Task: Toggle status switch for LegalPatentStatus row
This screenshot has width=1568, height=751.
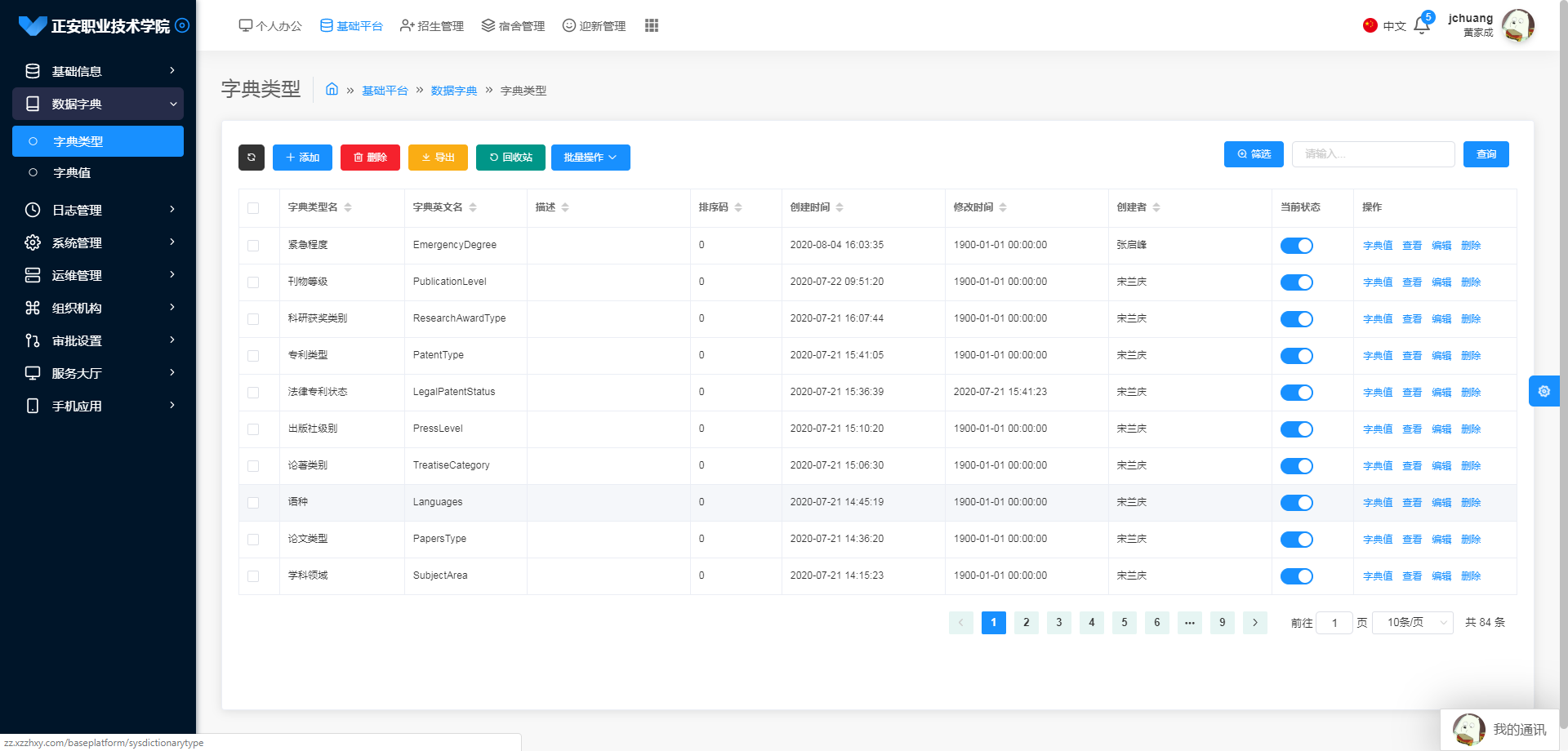Action: click(x=1297, y=393)
